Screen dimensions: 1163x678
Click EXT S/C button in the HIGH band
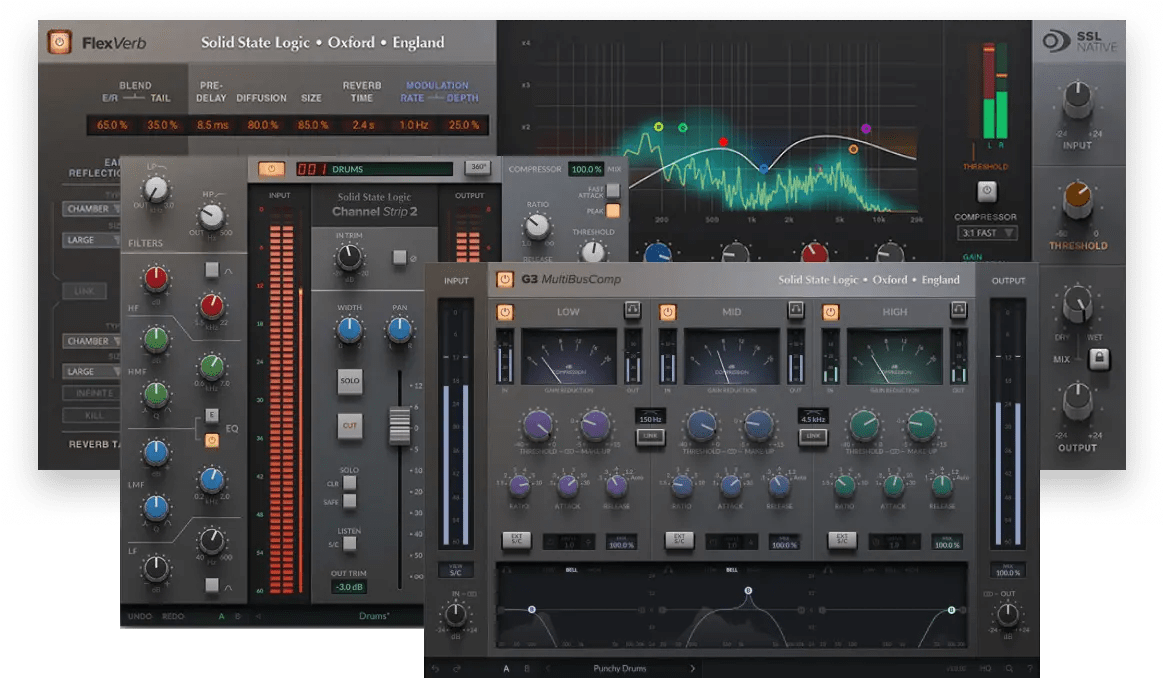[x=842, y=540]
